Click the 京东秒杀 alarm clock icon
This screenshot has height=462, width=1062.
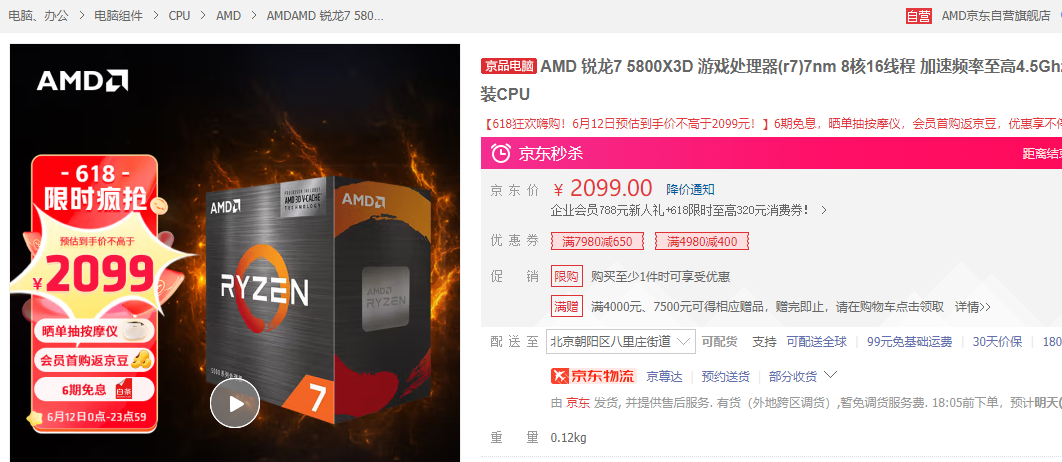pos(501,153)
